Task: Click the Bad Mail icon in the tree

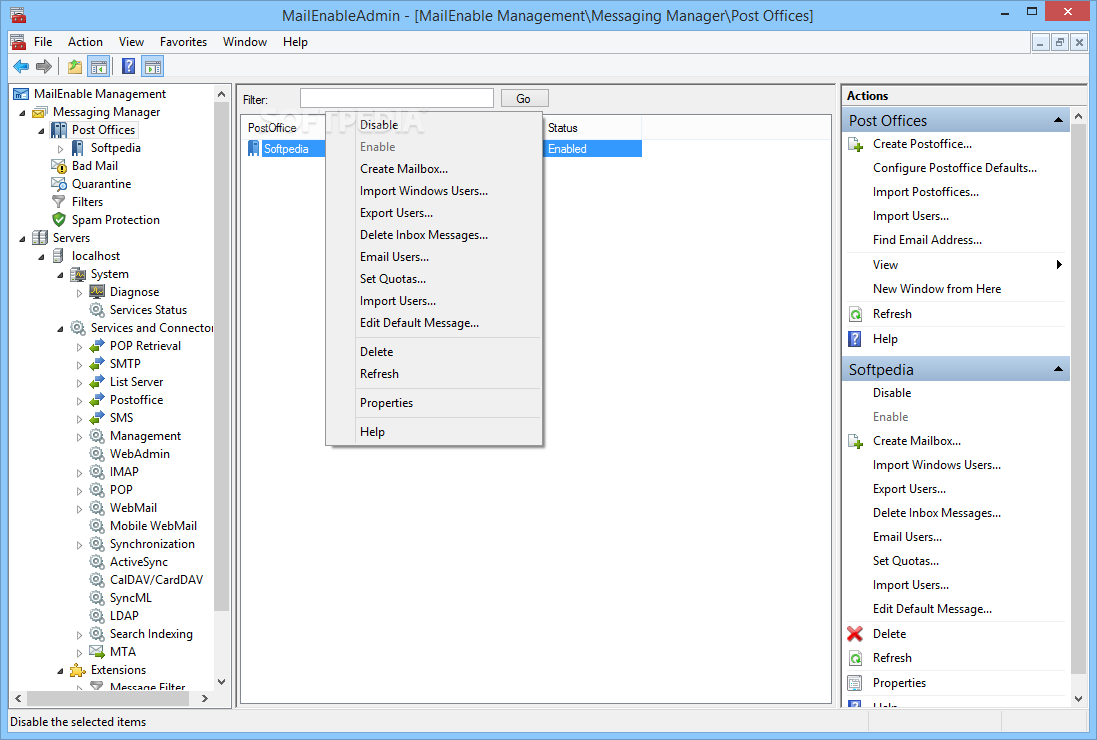Action: click(59, 166)
